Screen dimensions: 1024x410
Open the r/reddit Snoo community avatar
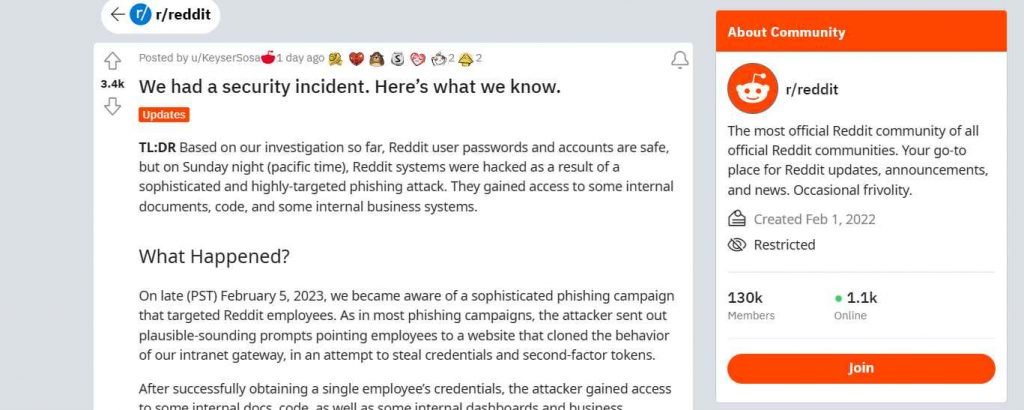pos(752,89)
